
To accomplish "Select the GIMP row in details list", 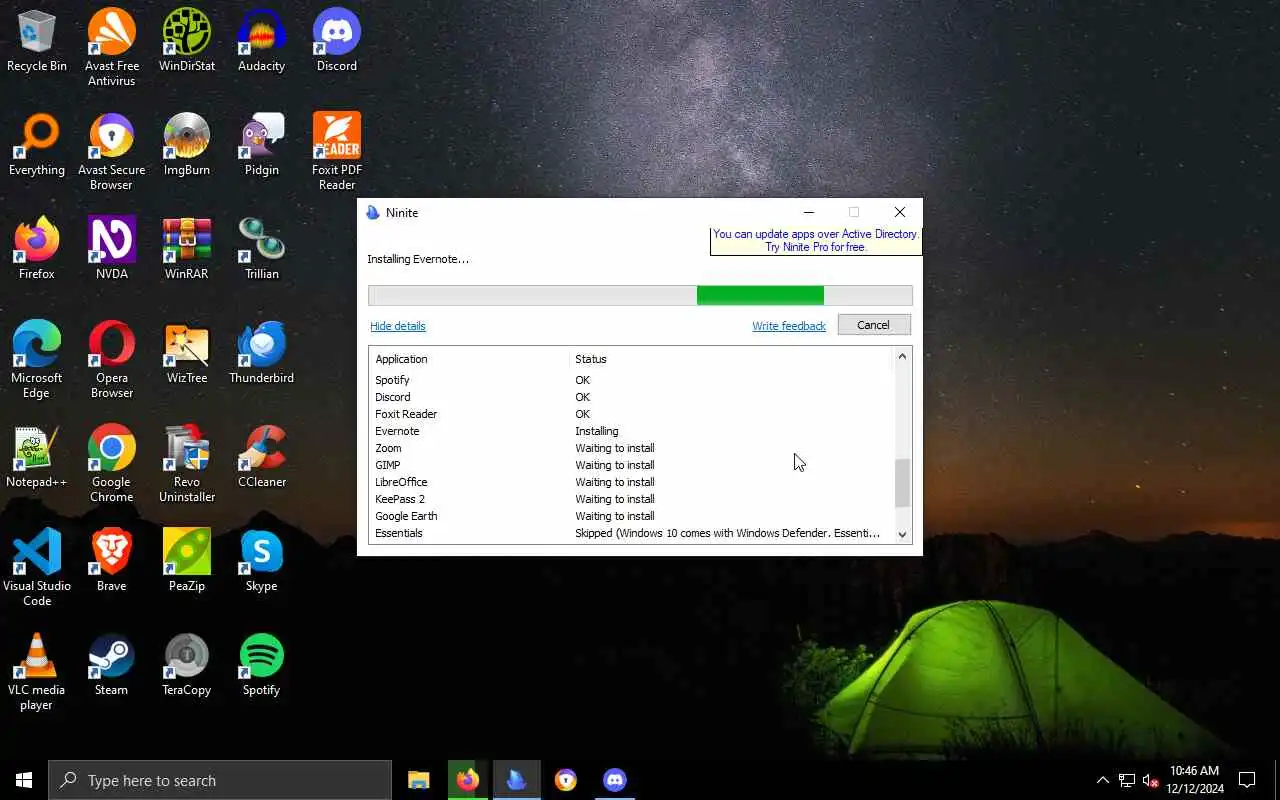I will click(x=630, y=465).
